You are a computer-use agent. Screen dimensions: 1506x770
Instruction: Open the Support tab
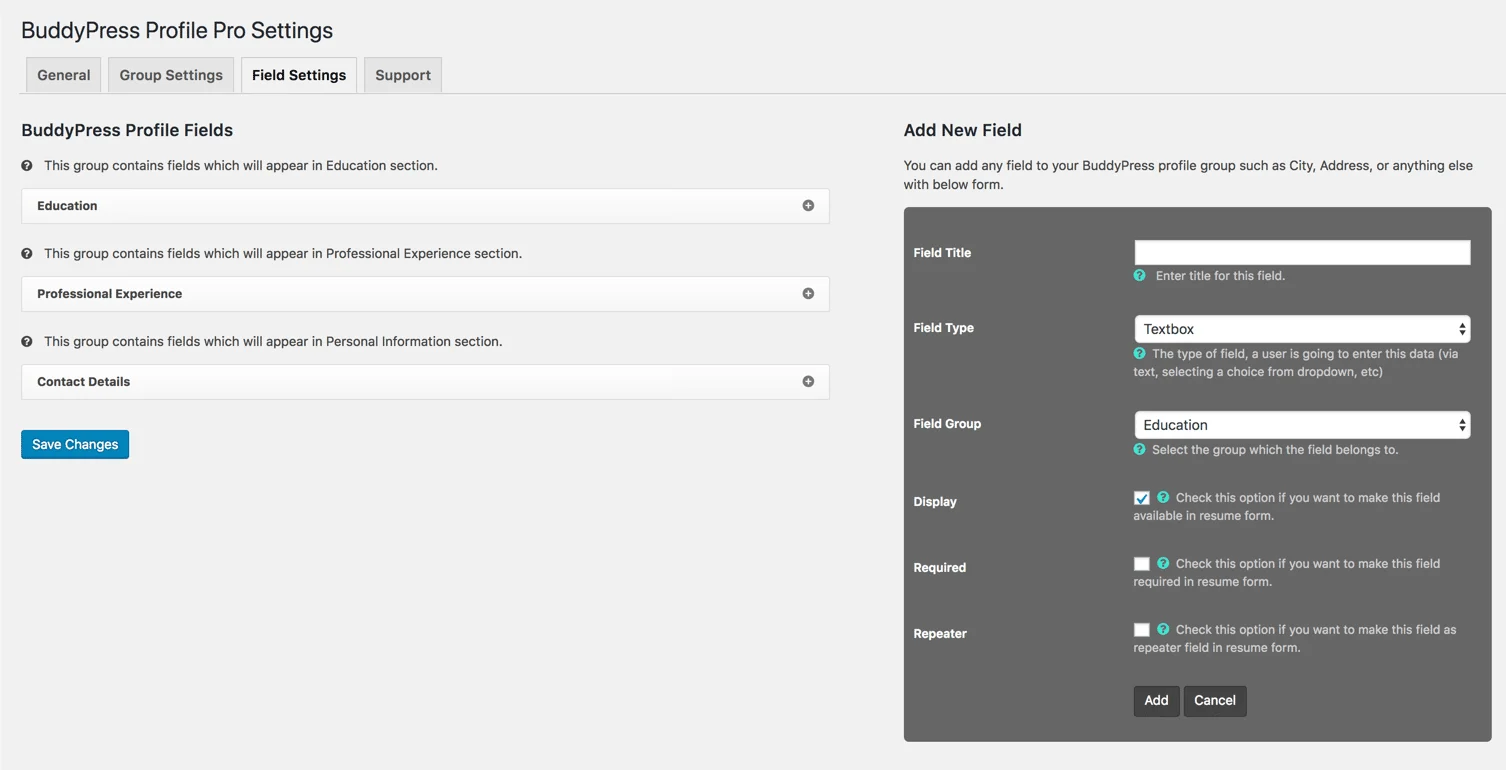(403, 75)
